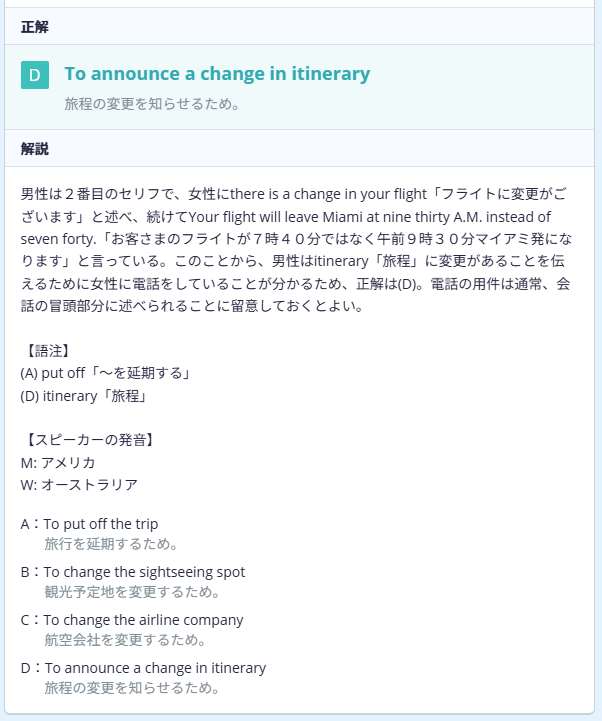Click the 【スピーカーの発音】 label
The width and height of the screenshot is (602, 721).
point(87,440)
